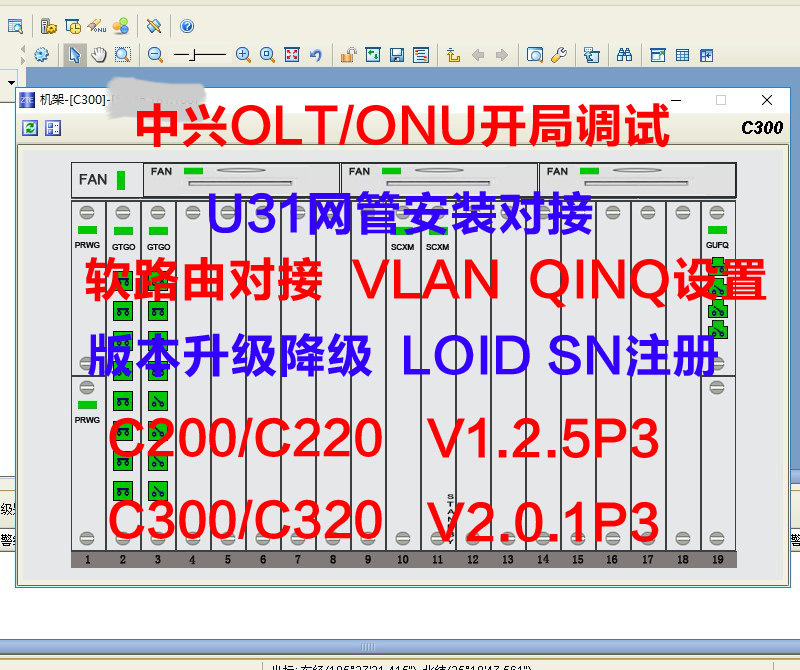Image resolution: width=800 pixels, height=670 pixels.
Task: Select the GTGO card in slot 2
Action: click(123, 246)
